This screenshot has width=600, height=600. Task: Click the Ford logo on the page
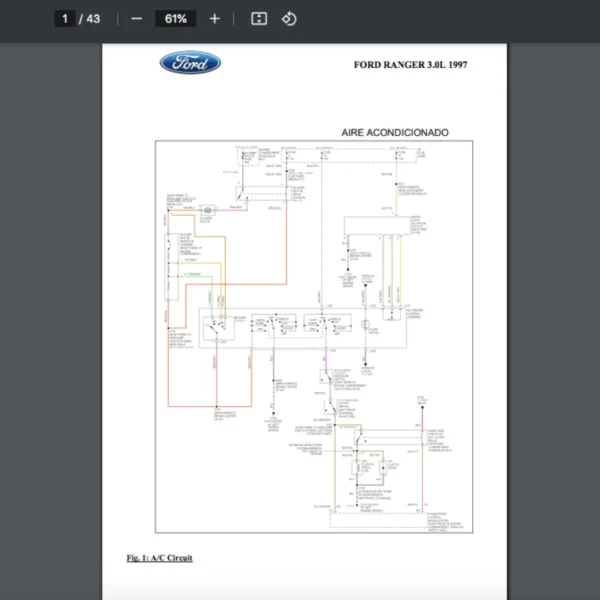(x=190, y=63)
